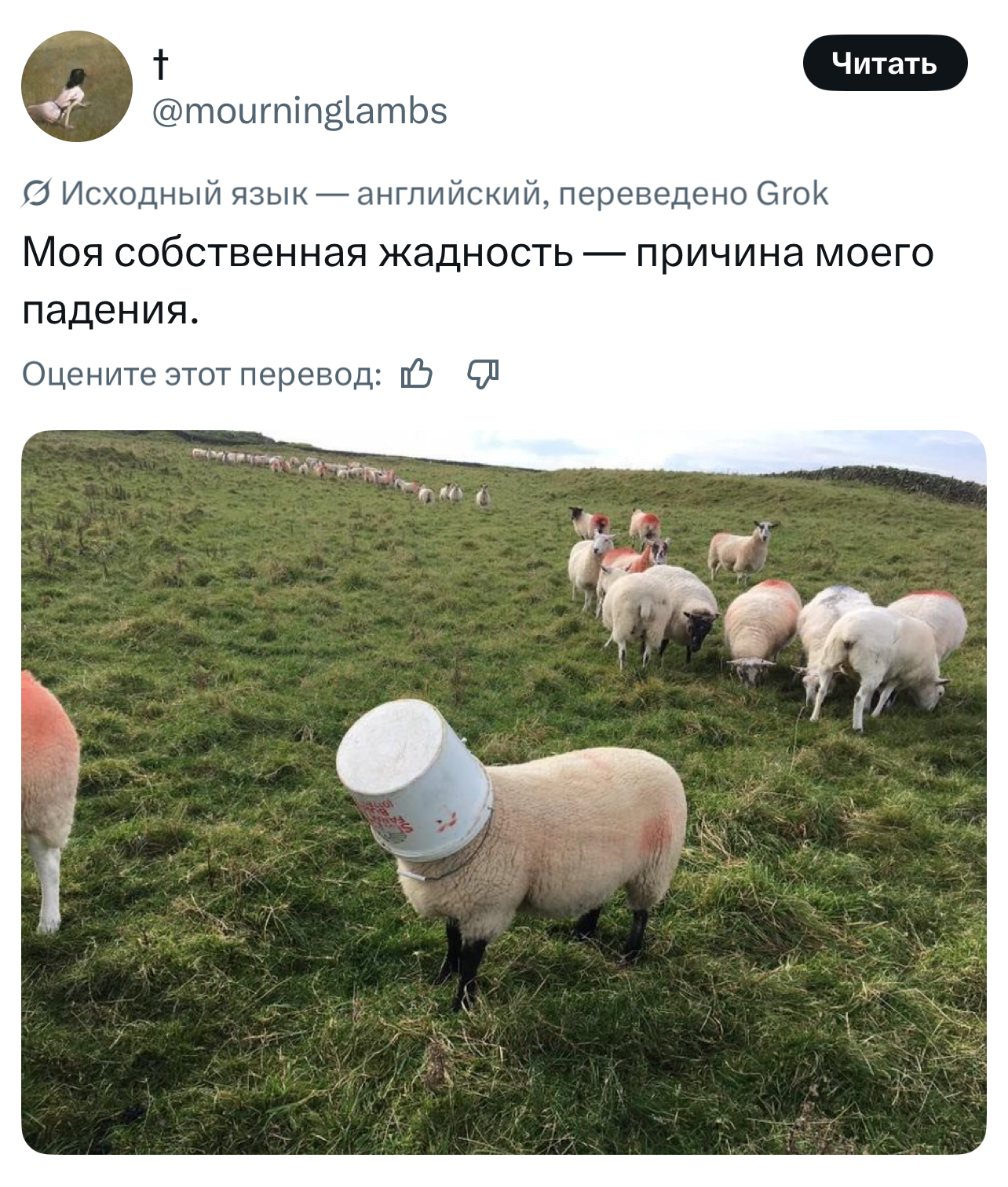Viewport: 1008px width, 1187px height.
Task: Open the @mourninglambs handle link
Action: pyautogui.click(x=299, y=110)
